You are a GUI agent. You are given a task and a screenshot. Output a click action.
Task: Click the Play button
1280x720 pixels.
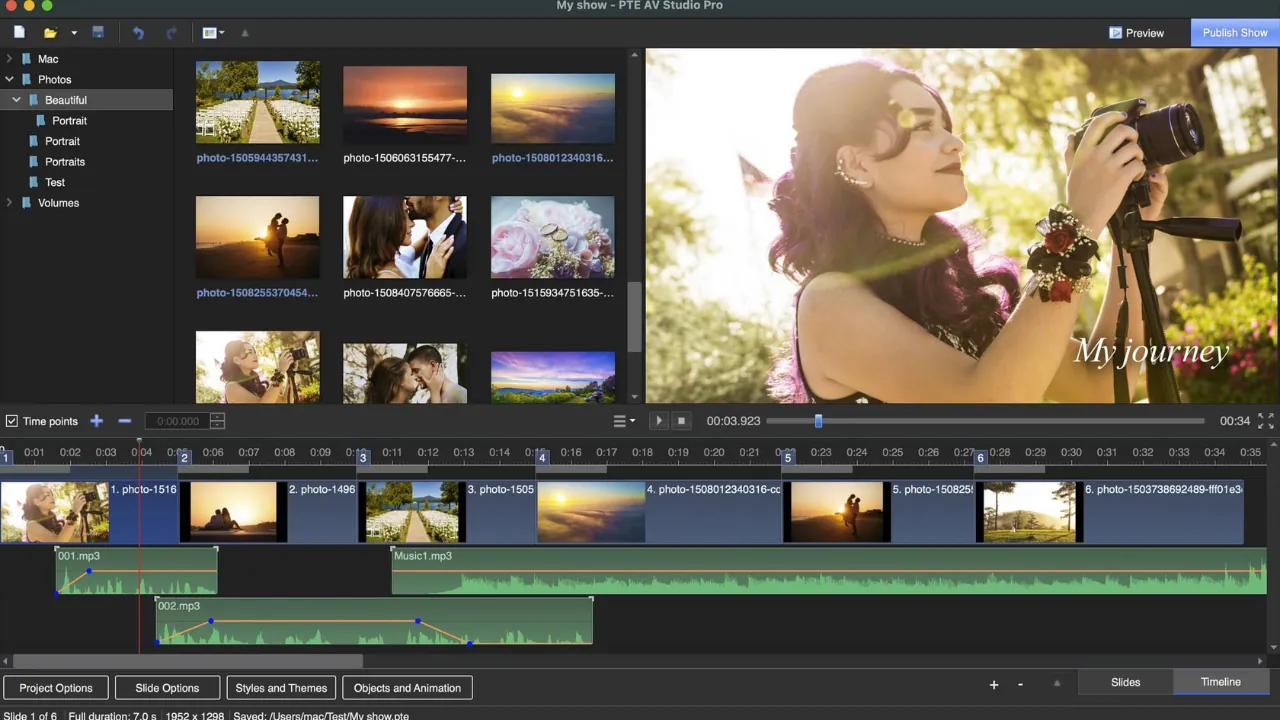658,421
